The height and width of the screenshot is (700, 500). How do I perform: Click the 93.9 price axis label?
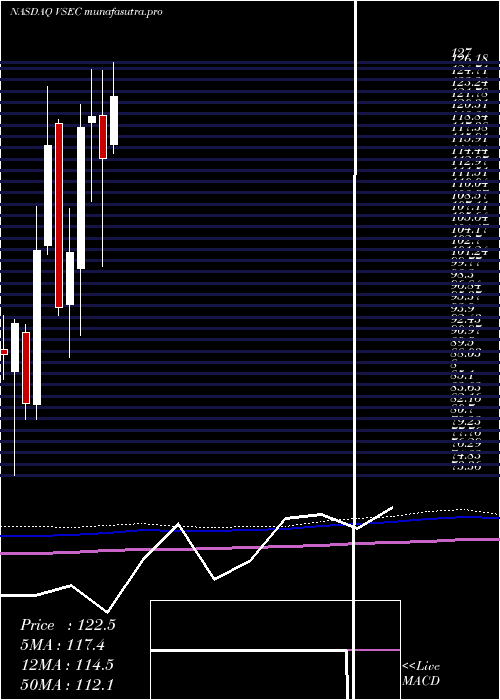pos(463,308)
